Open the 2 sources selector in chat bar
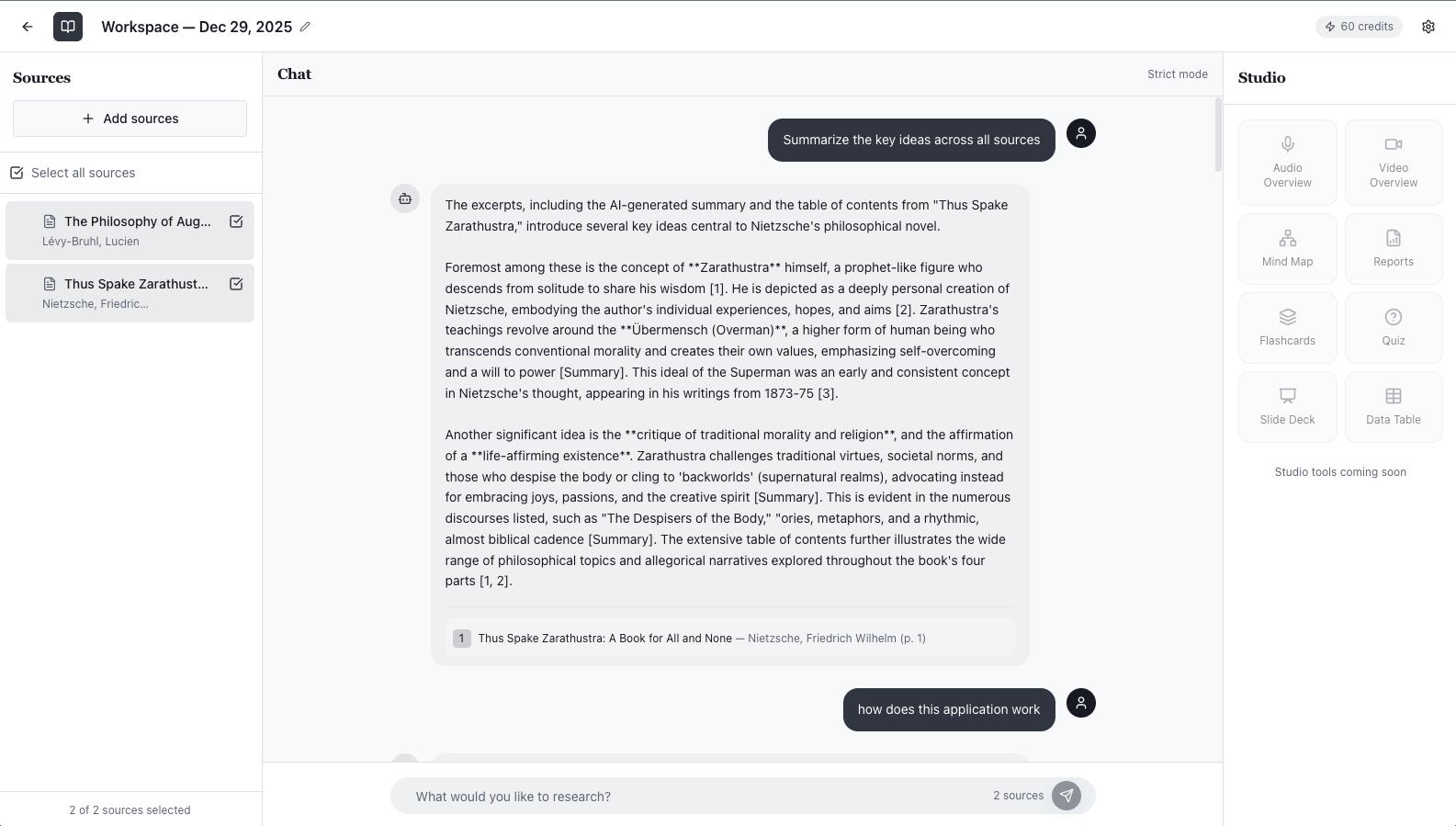Image resolution: width=1456 pixels, height=826 pixels. click(x=1018, y=796)
